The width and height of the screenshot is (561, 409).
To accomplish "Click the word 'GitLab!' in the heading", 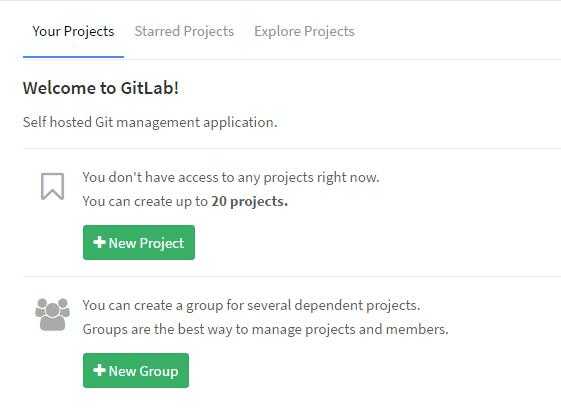I will [150, 88].
